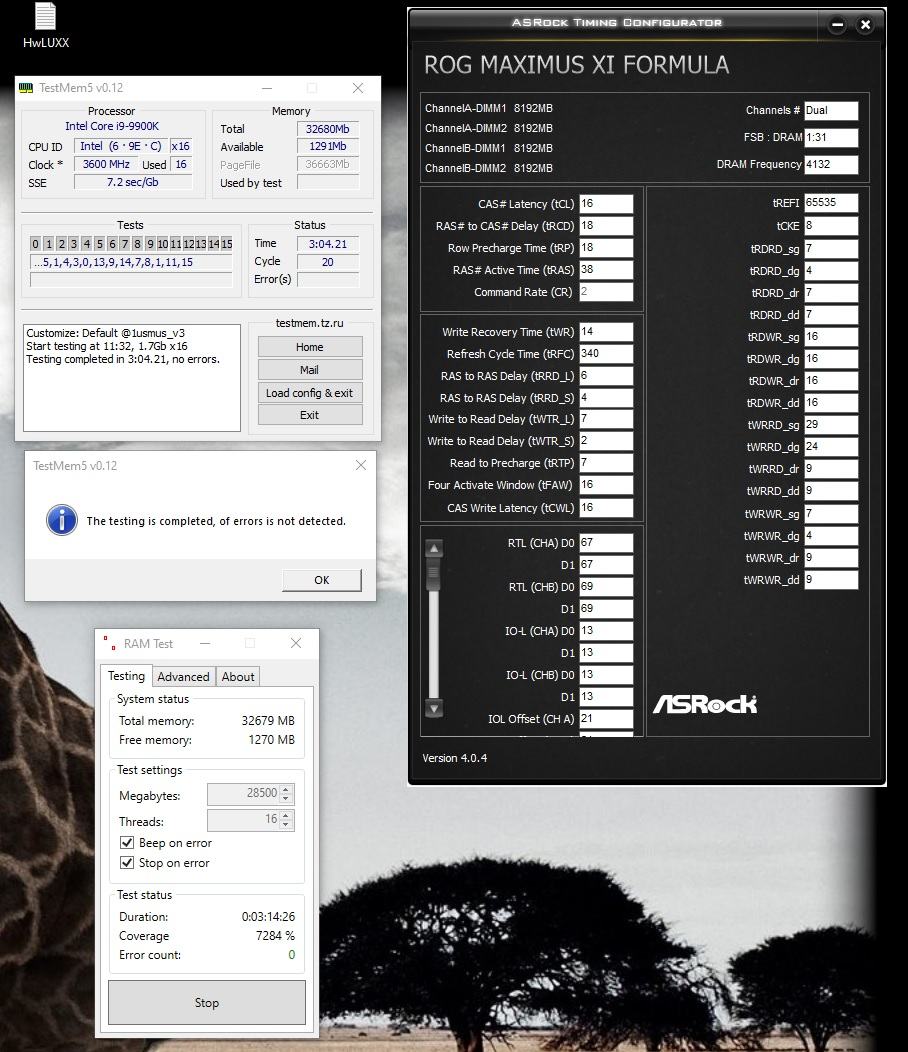
Task: Close the TestMem5 main window
Action: pyautogui.click(x=358, y=88)
